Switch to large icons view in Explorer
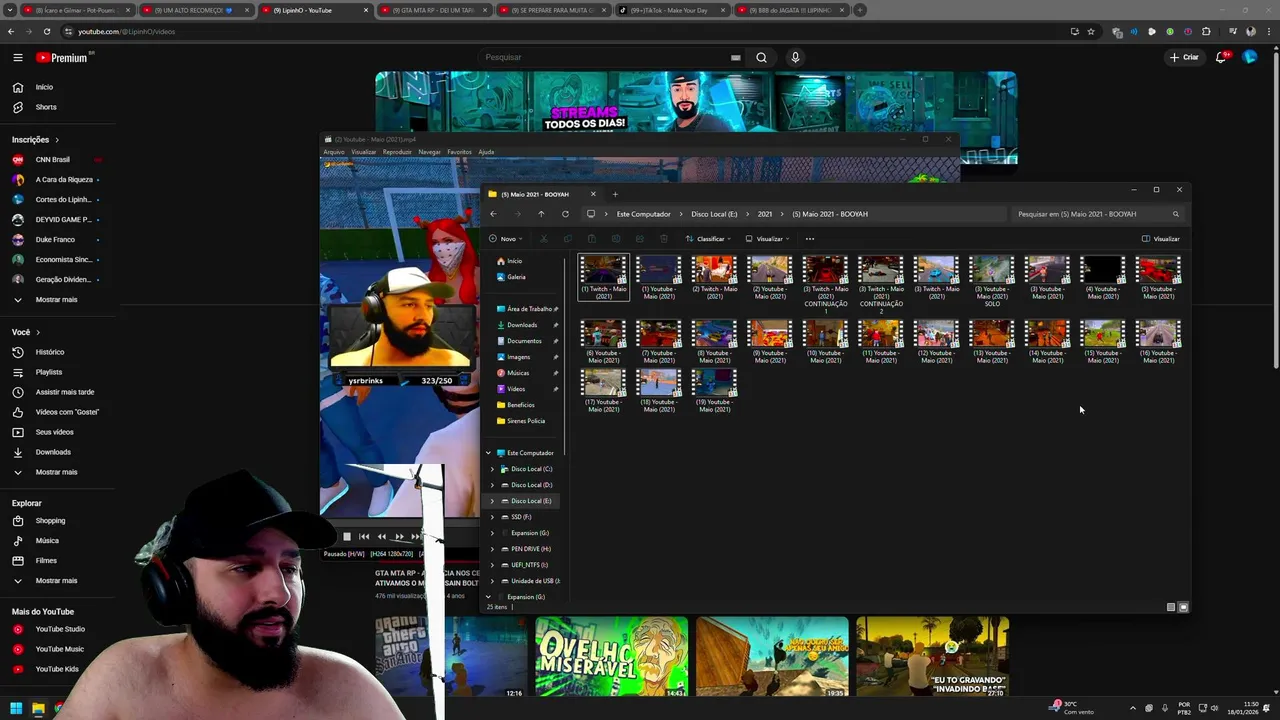 click(1183, 607)
